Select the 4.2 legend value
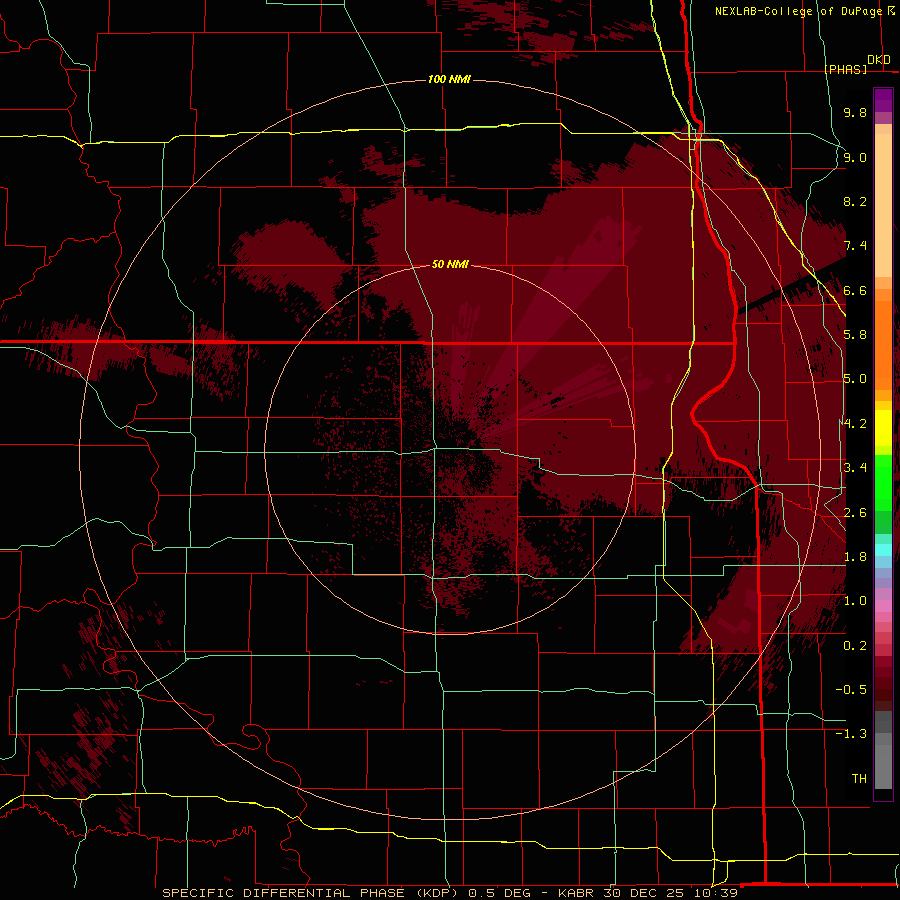The image size is (900, 900). pos(855,424)
